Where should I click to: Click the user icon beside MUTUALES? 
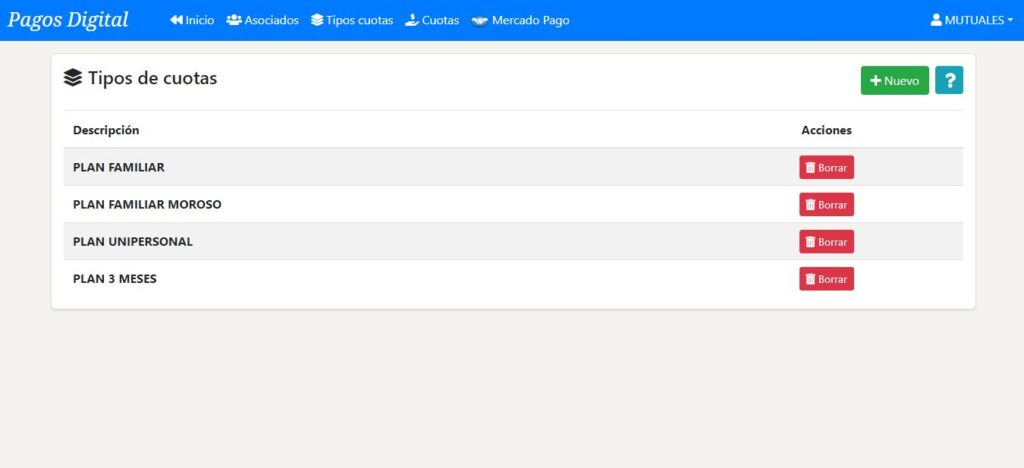[936, 20]
